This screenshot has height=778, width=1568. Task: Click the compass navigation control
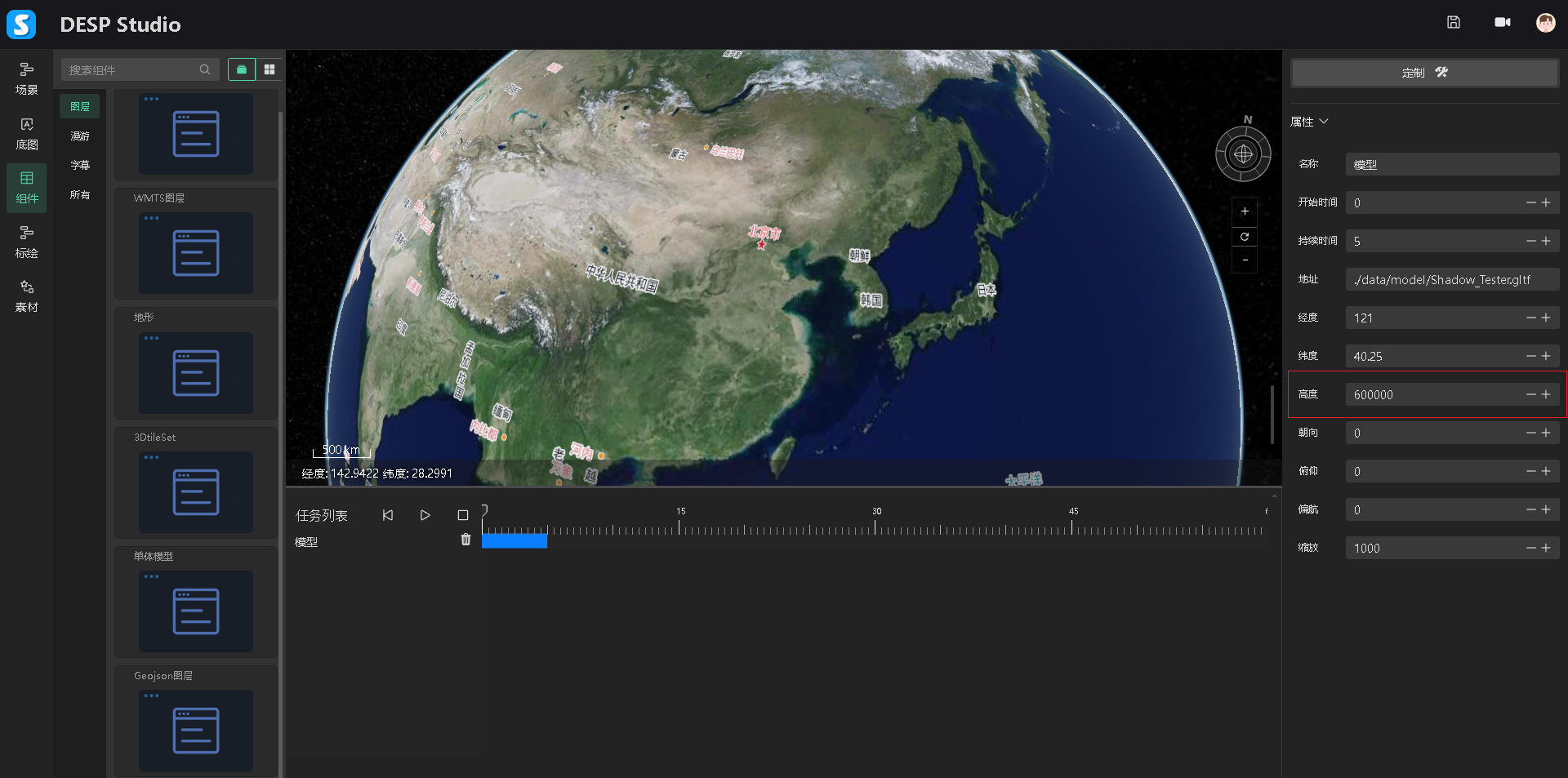[1242, 153]
